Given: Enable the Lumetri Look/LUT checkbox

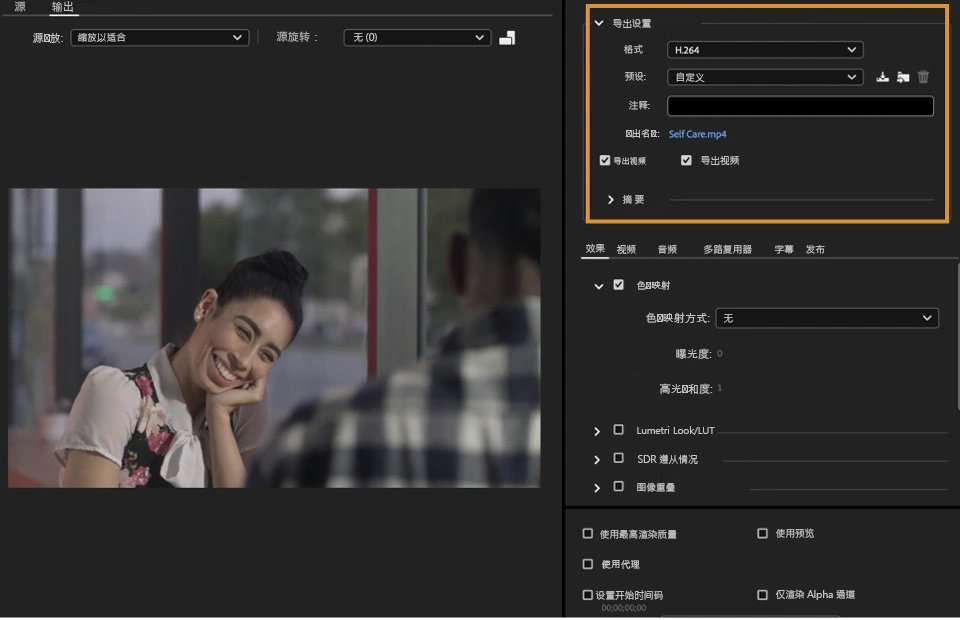Looking at the screenshot, I should (x=618, y=430).
